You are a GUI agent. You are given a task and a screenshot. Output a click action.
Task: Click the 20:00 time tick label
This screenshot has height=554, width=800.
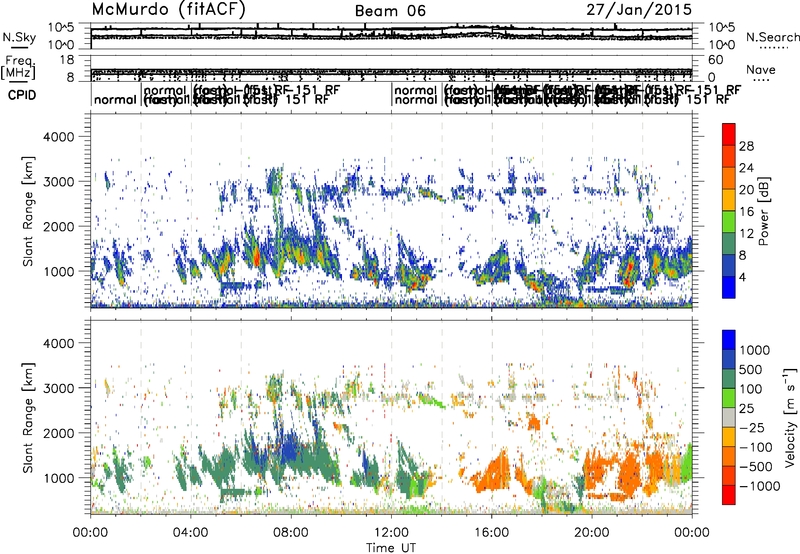tap(592, 533)
